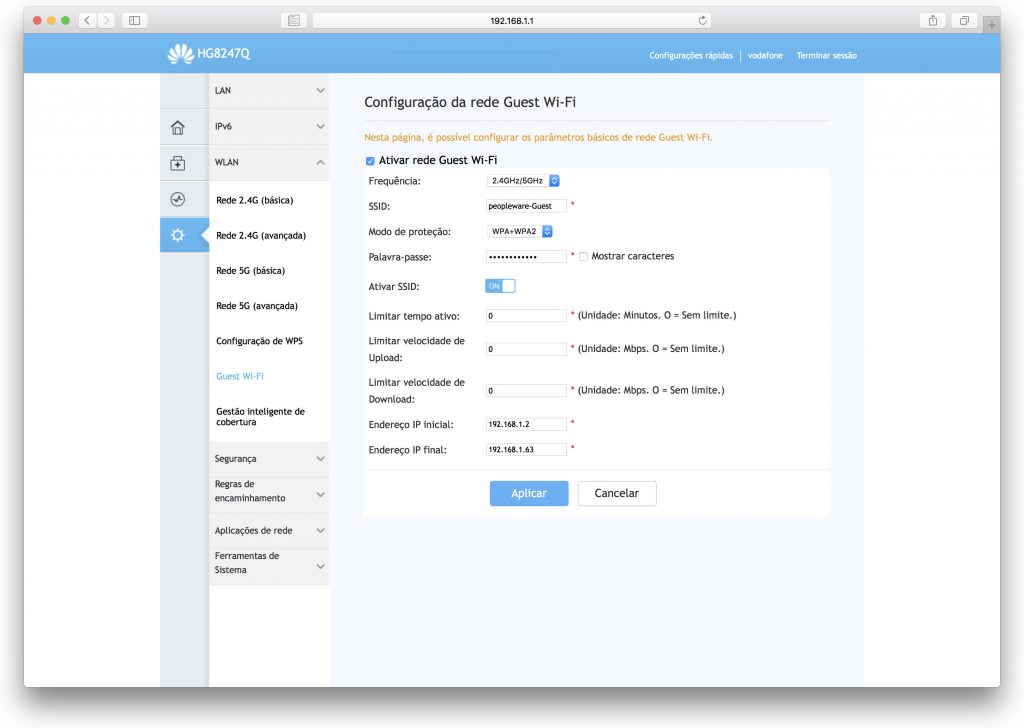Viewport: 1024px width, 728px height.
Task: Go back with Safari back arrow
Action: pos(87,20)
